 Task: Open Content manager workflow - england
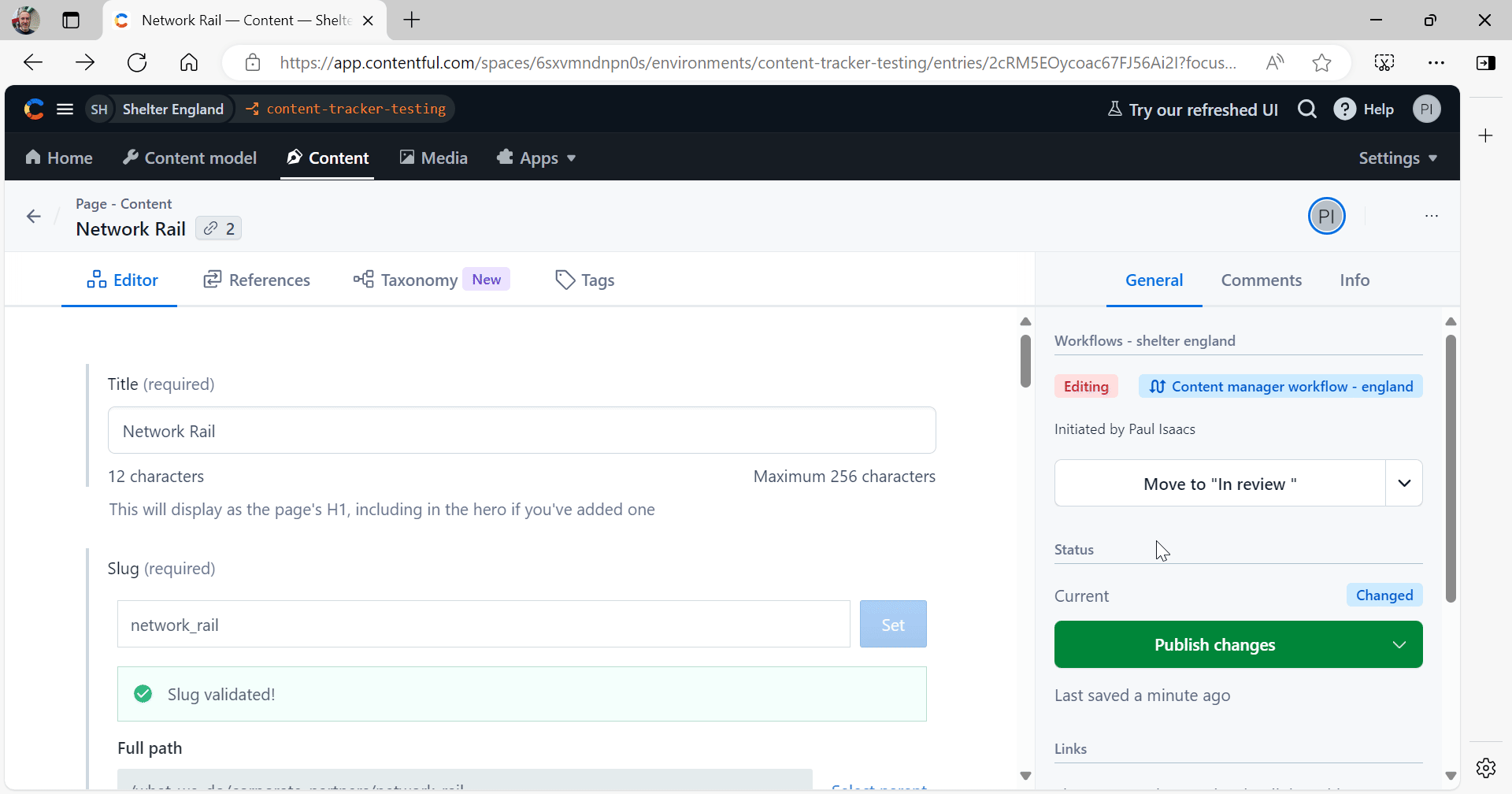1280,386
